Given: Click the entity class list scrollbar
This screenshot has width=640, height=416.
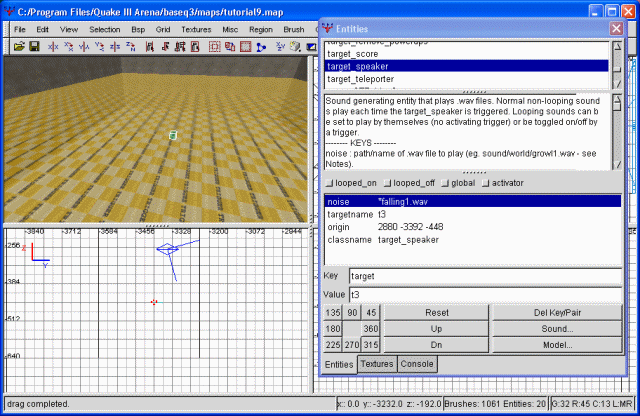Looking at the screenshot, I should coord(617,65).
